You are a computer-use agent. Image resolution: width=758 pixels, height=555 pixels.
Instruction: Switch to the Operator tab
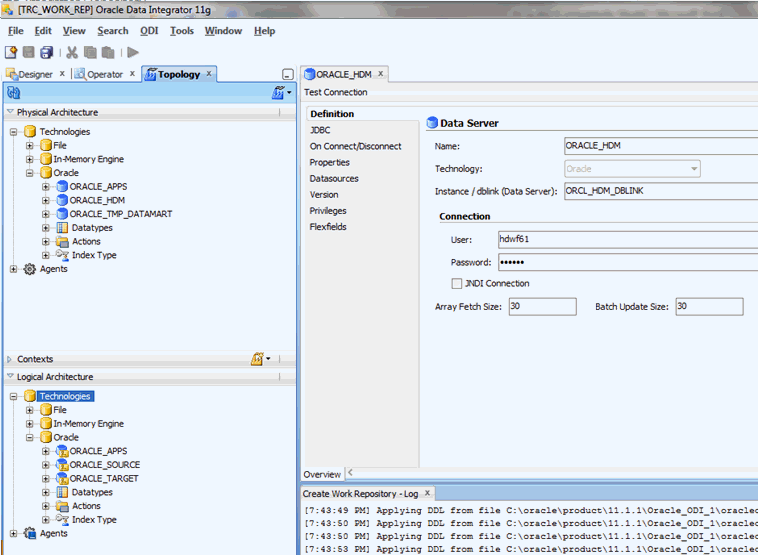(104, 74)
